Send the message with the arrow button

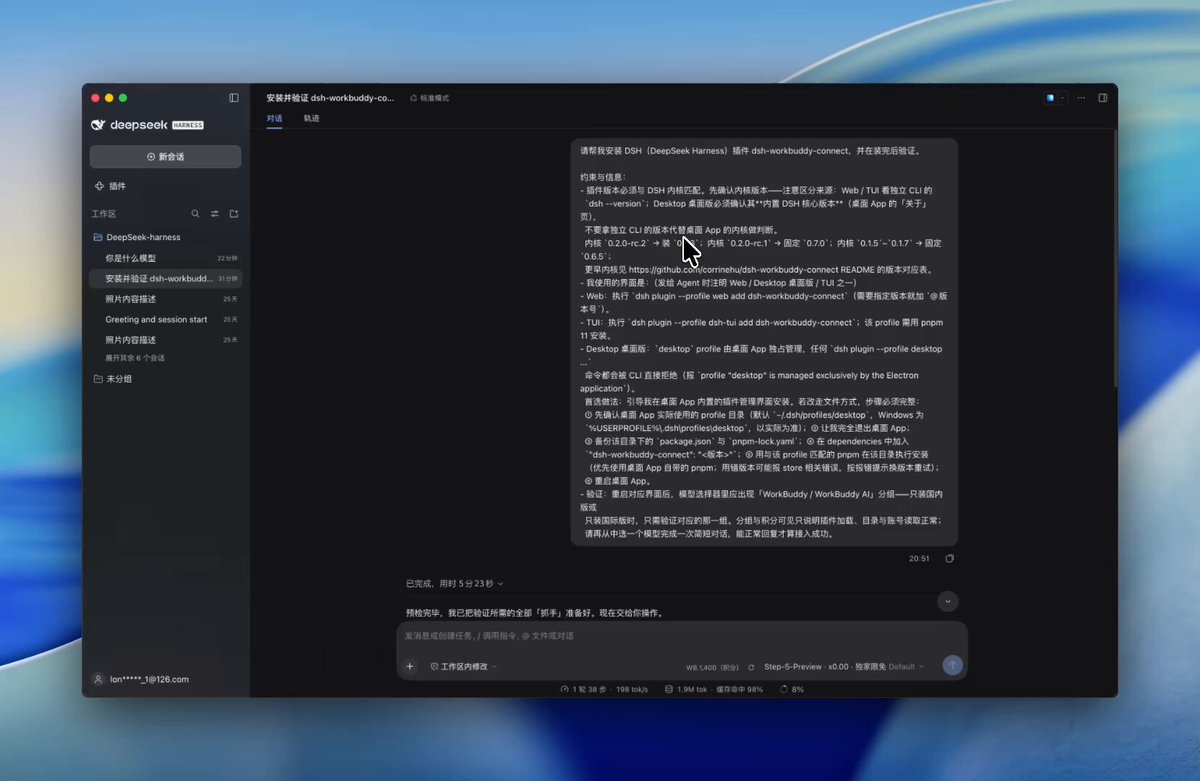click(952, 665)
